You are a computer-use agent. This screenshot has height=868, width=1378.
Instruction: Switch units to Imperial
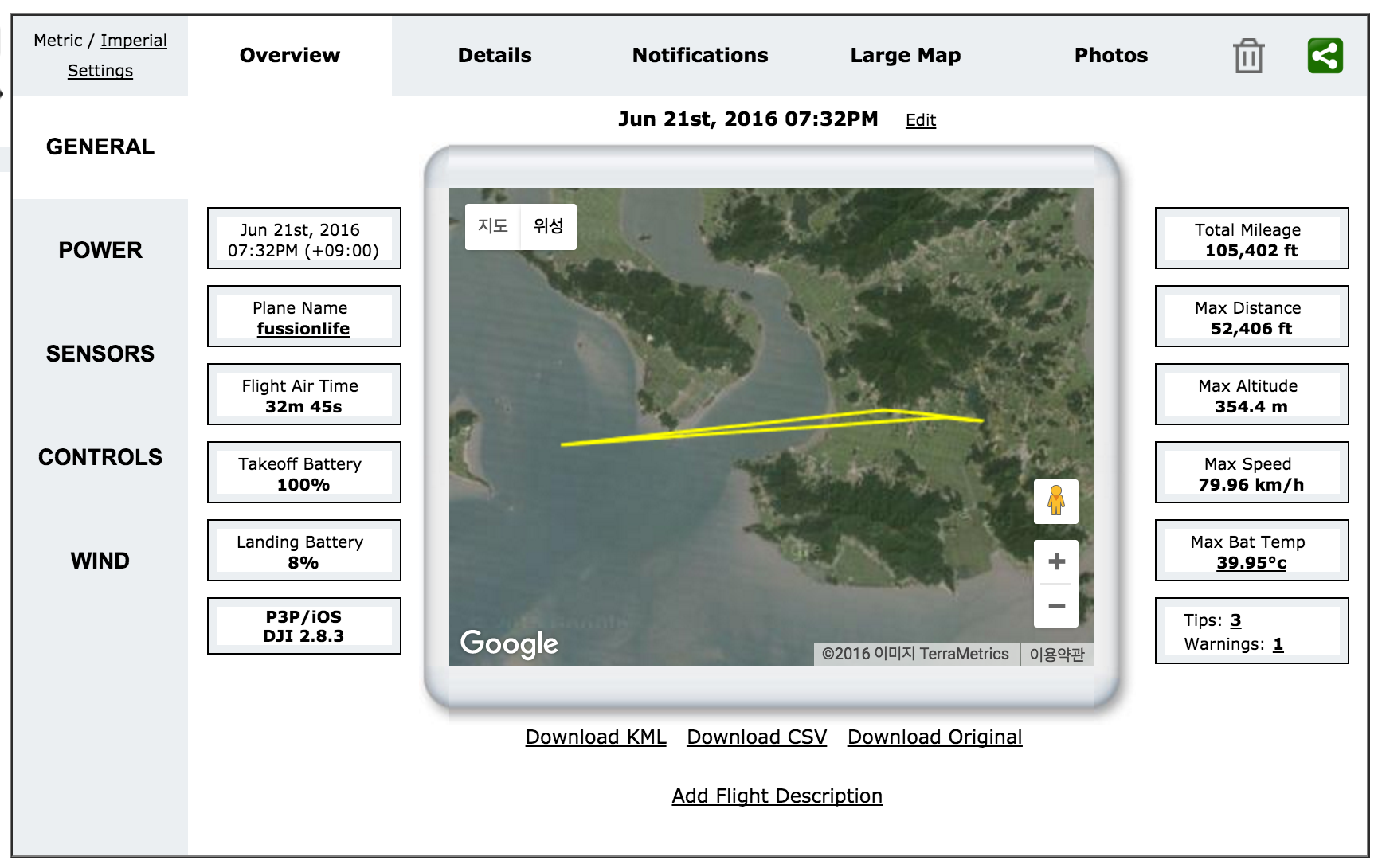coord(134,41)
